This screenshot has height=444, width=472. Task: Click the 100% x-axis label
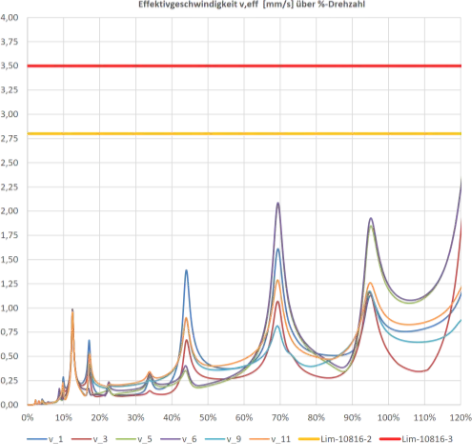[x=388, y=417]
